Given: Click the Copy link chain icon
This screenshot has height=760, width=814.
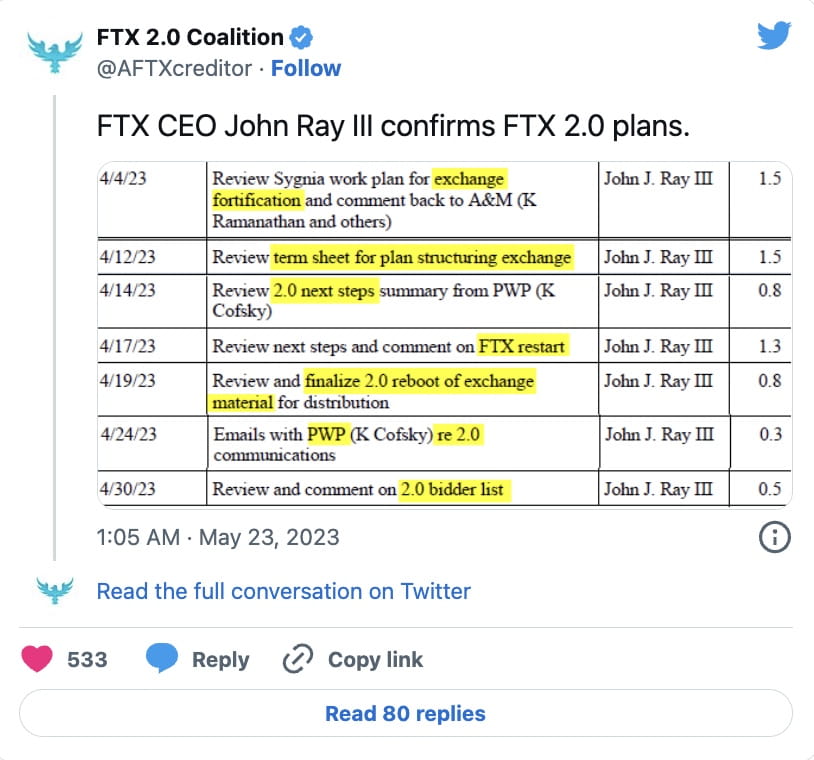Looking at the screenshot, I should pyautogui.click(x=295, y=659).
